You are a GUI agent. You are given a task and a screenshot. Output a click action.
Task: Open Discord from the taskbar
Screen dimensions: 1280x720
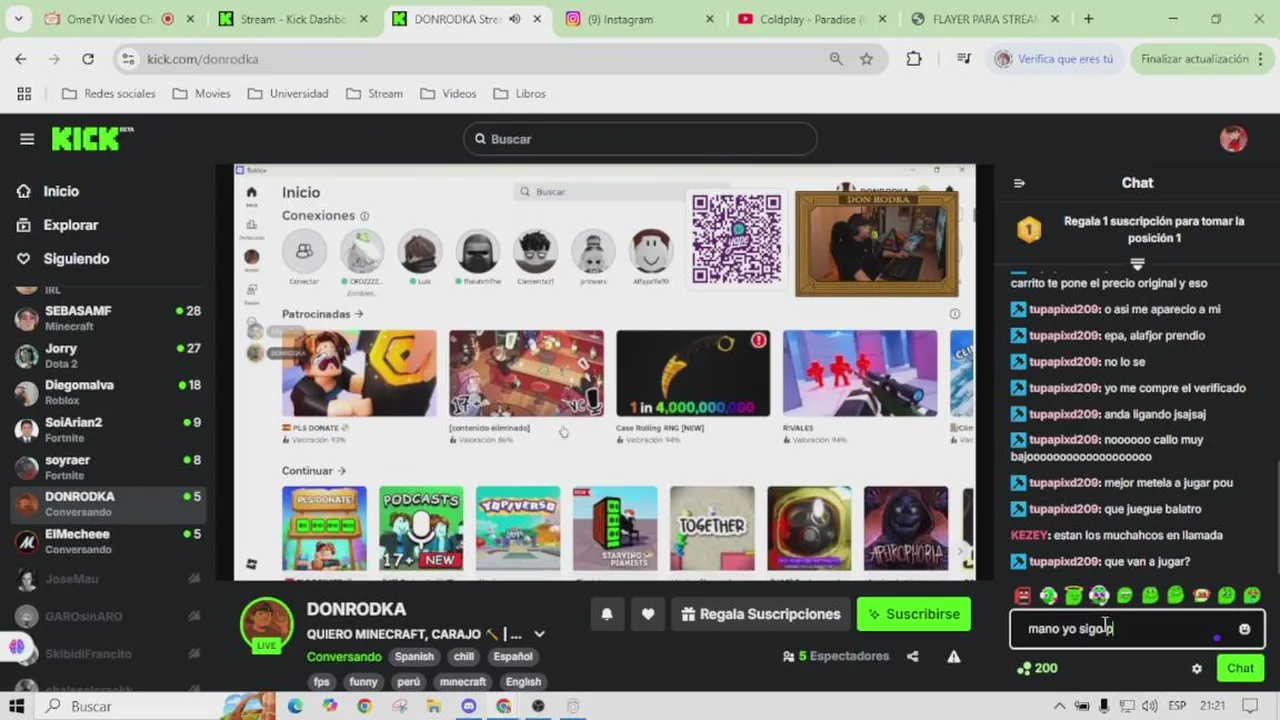point(469,706)
